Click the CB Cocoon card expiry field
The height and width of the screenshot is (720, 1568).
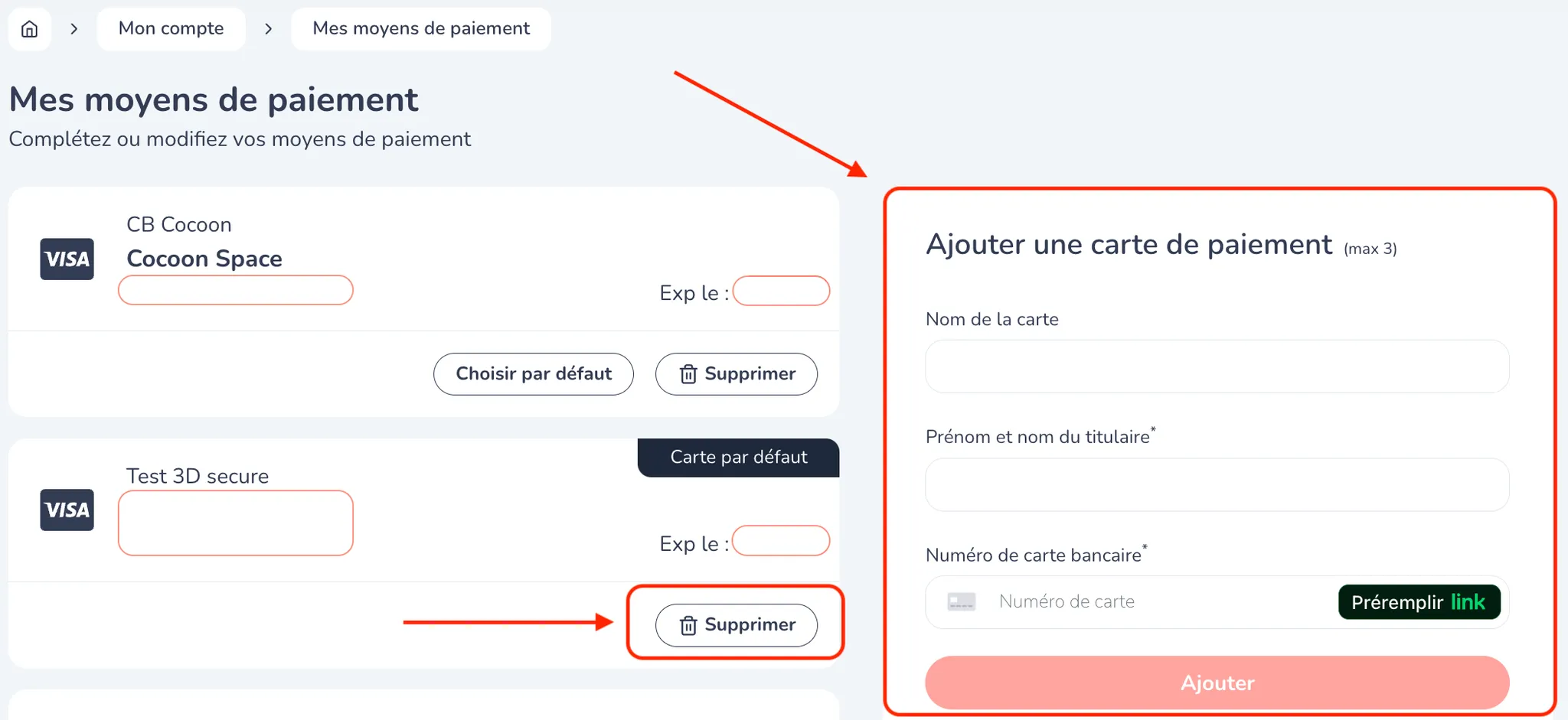pyautogui.click(x=780, y=291)
